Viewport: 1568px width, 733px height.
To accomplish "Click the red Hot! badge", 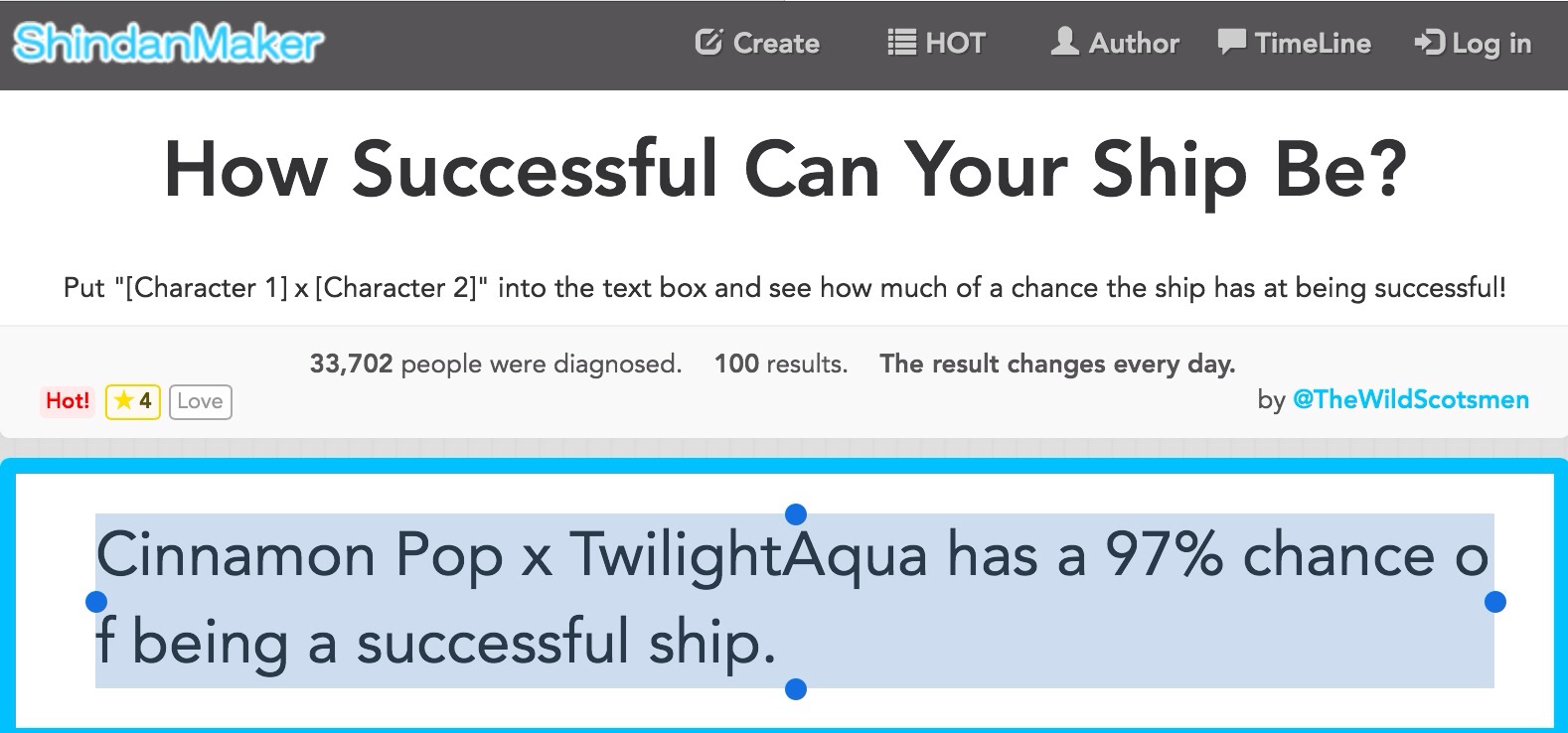I will [68, 401].
